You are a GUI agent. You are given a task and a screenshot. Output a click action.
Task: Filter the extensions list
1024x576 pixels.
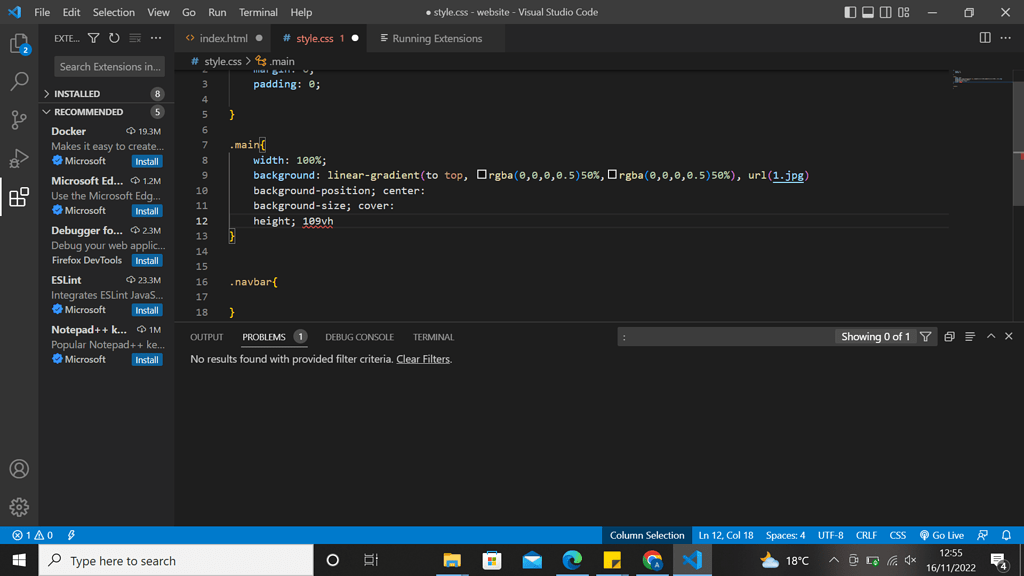pyautogui.click(x=92, y=38)
